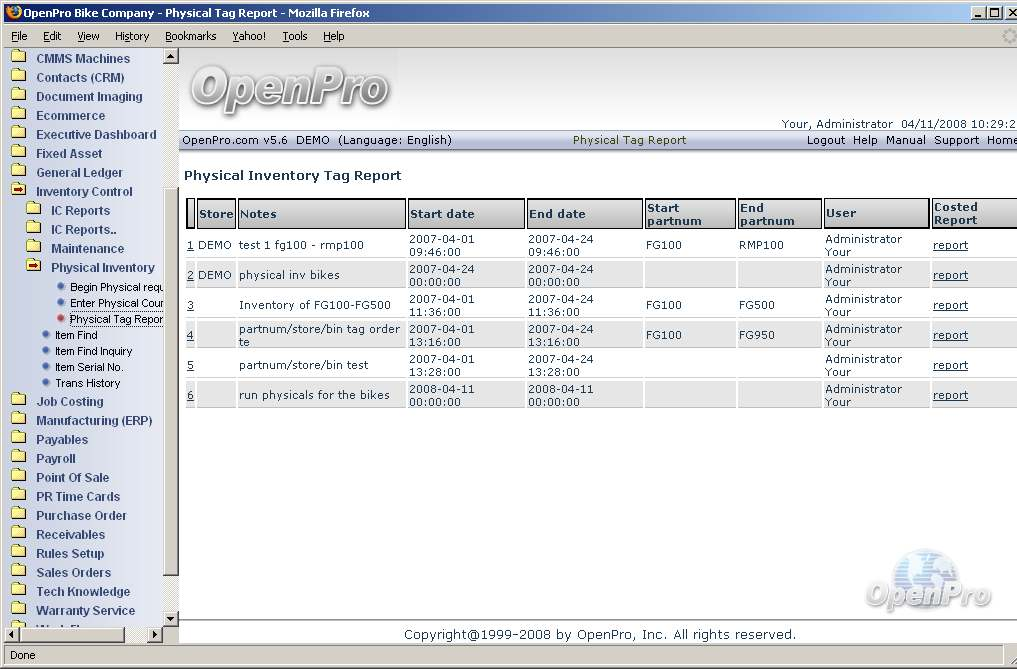Open the History menu
Image resolution: width=1017 pixels, height=669 pixels.
[131, 36]
